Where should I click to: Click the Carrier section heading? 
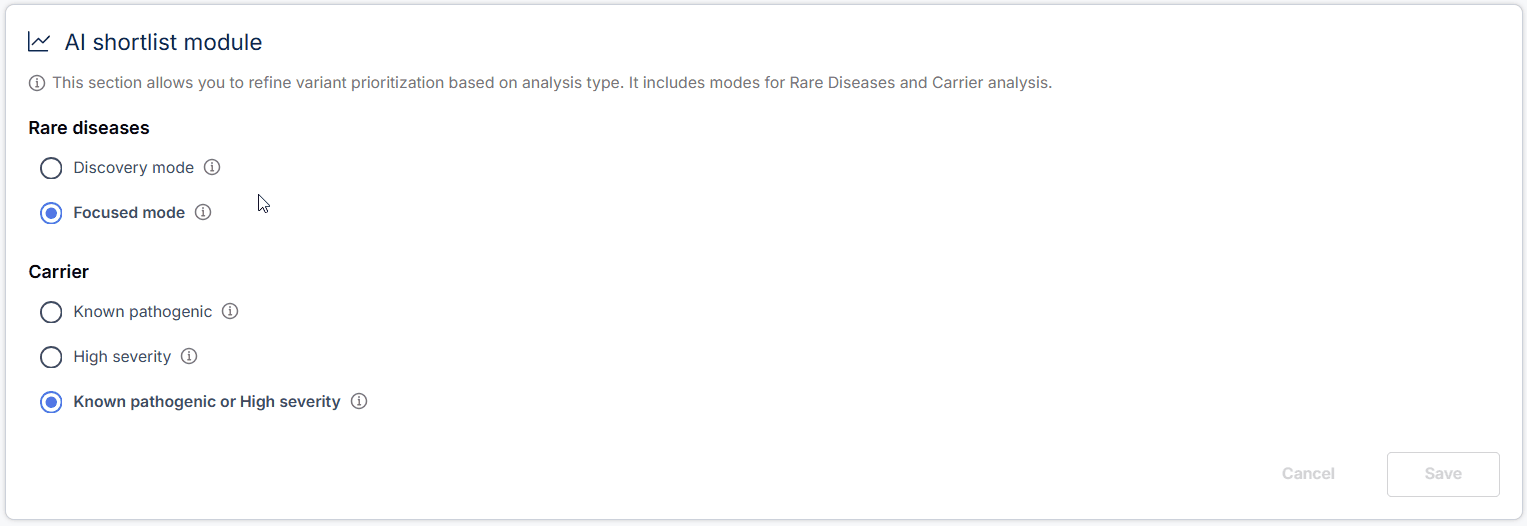(x=59, y=272)
